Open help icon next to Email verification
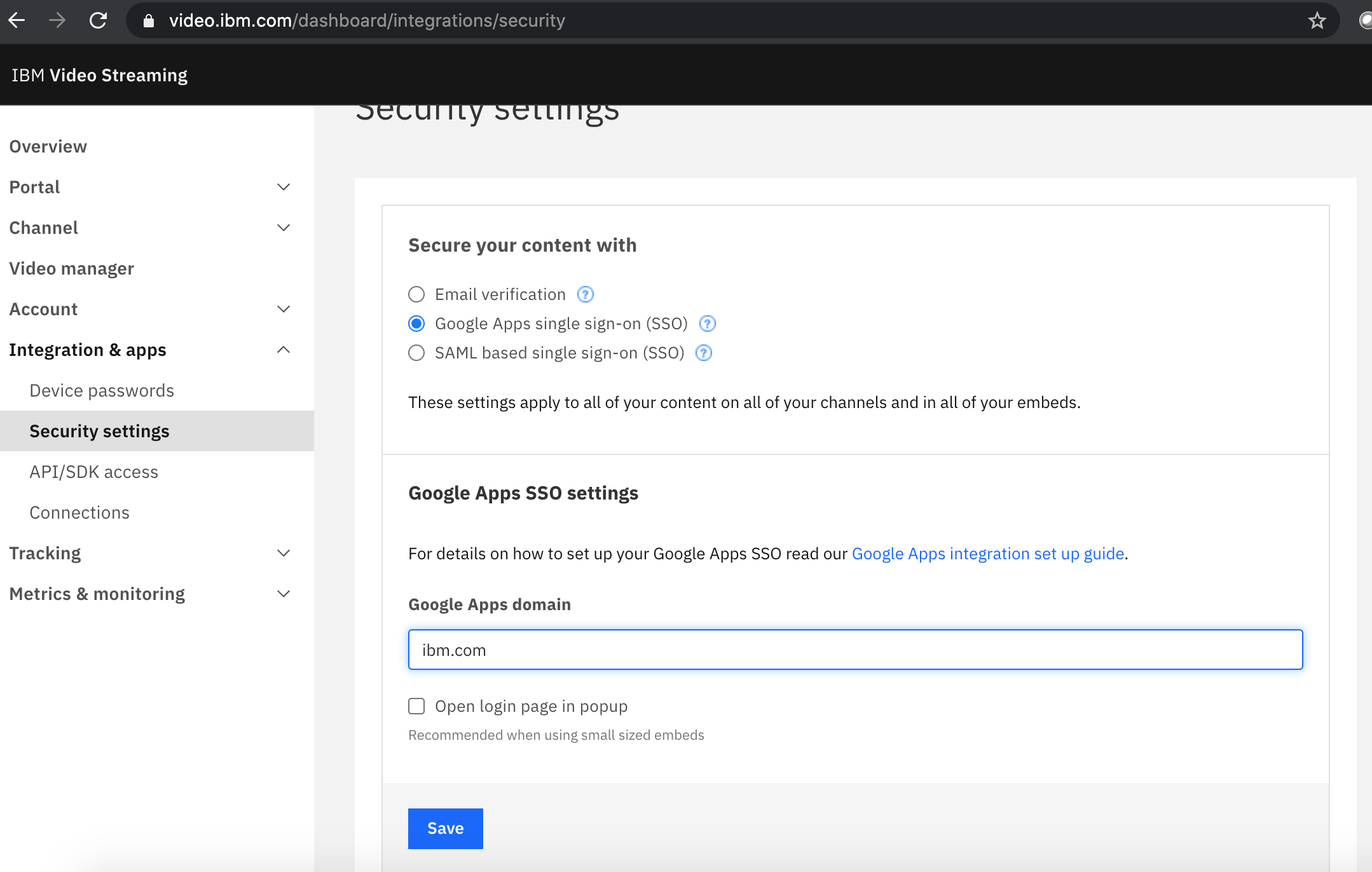 tap(585, 294)
